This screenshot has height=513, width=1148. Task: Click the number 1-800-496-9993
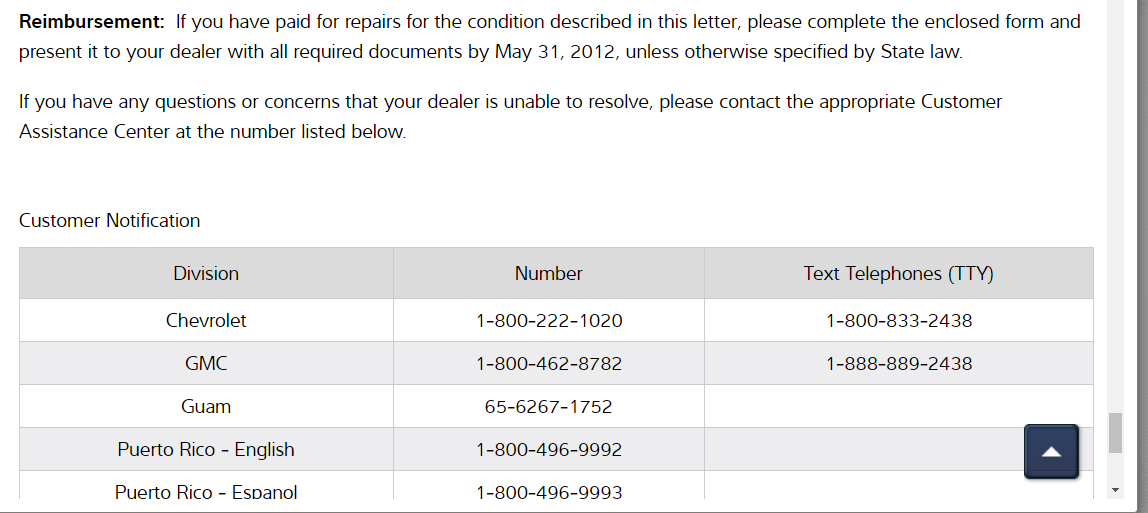[x=549, y=491]
